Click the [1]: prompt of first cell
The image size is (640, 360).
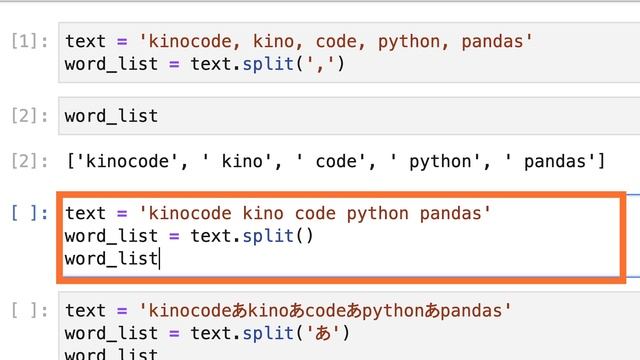29,41
